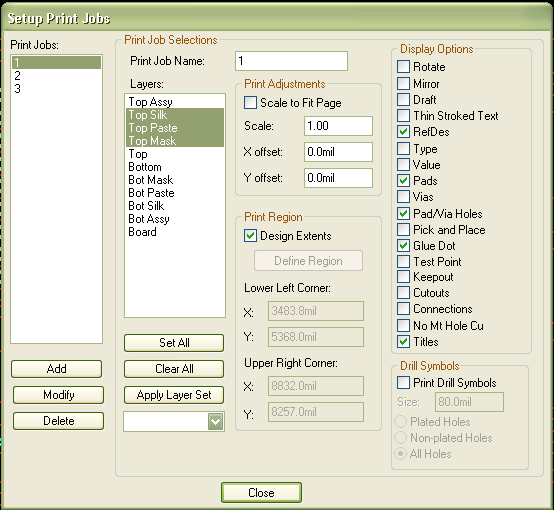
Task: Select the Top Silk layer
Action: 175,115
